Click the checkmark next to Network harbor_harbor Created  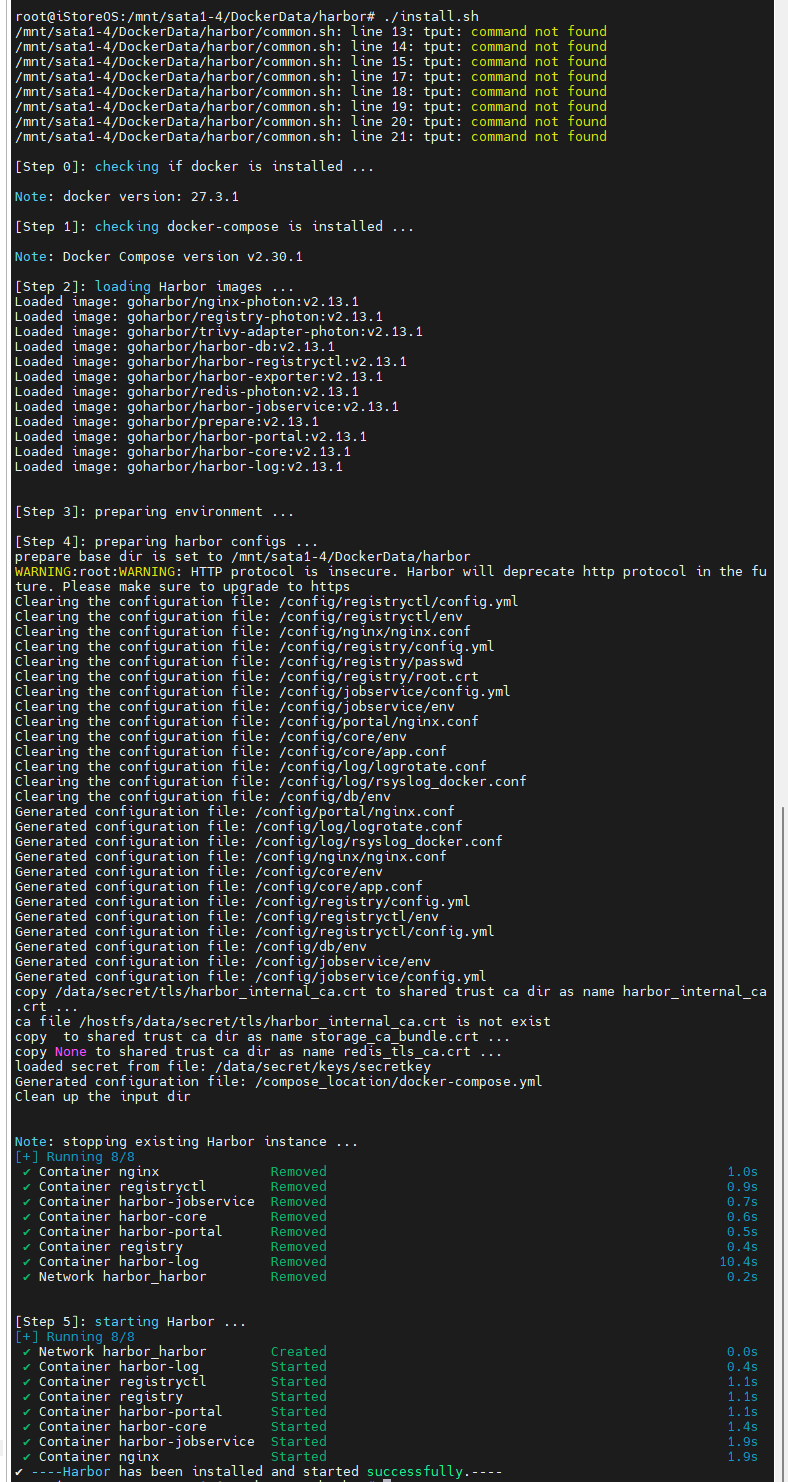[26, 1351]
